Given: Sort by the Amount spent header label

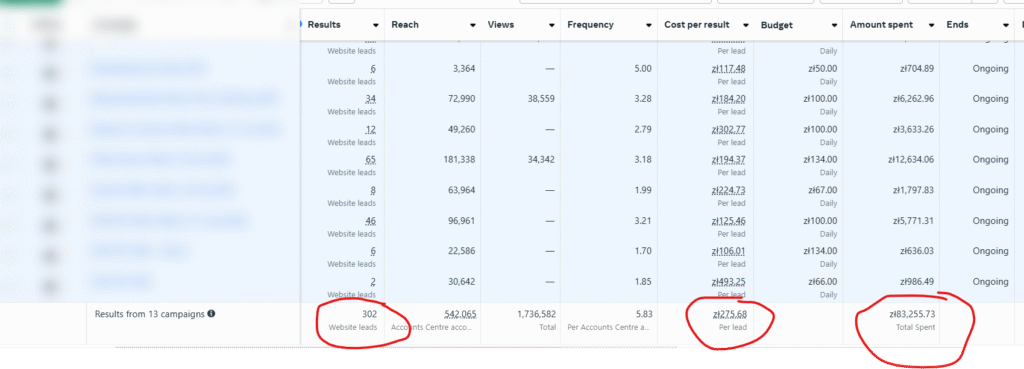Looking at the screenshot, I should click(x=882, y=25).
